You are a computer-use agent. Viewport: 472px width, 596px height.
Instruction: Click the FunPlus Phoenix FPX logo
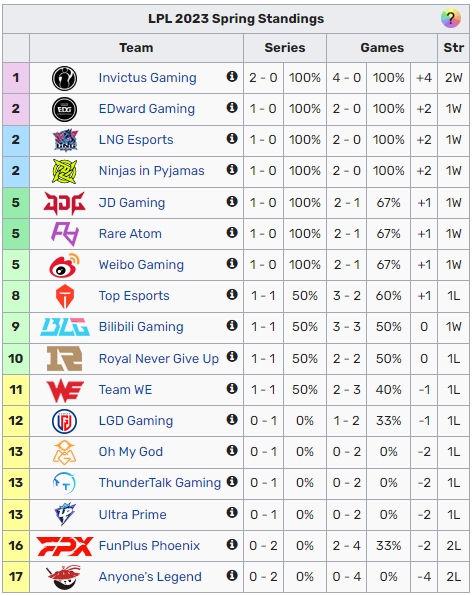65,546
